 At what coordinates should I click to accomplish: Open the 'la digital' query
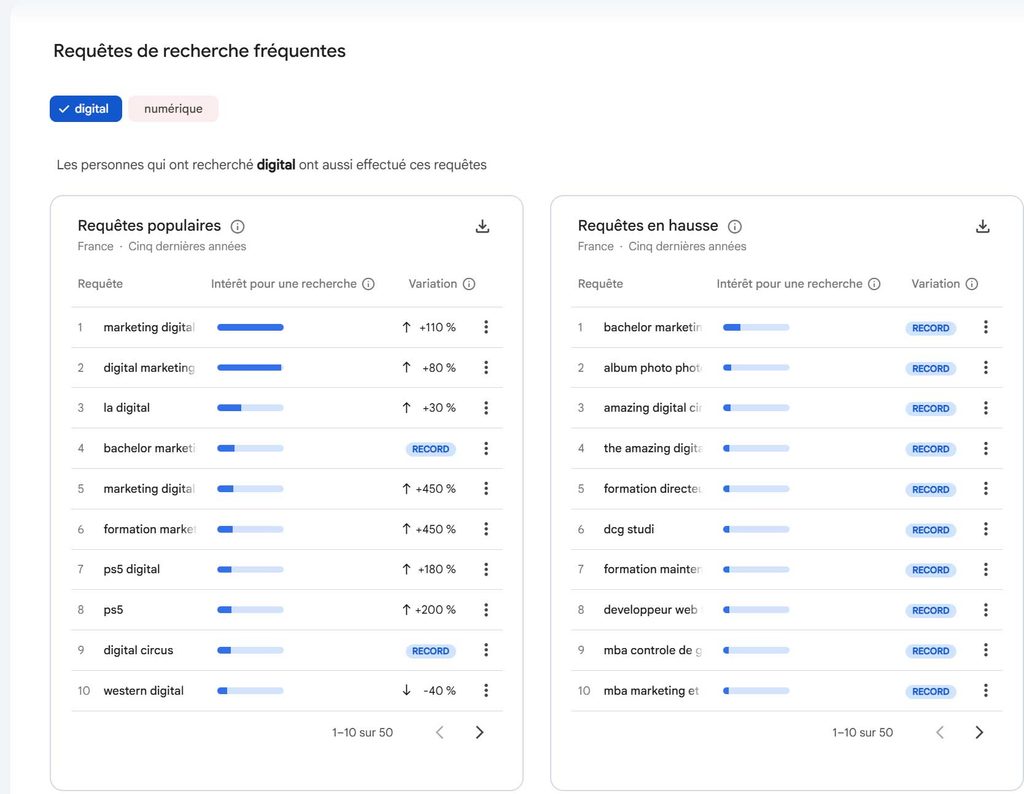[x=127, y=408]
